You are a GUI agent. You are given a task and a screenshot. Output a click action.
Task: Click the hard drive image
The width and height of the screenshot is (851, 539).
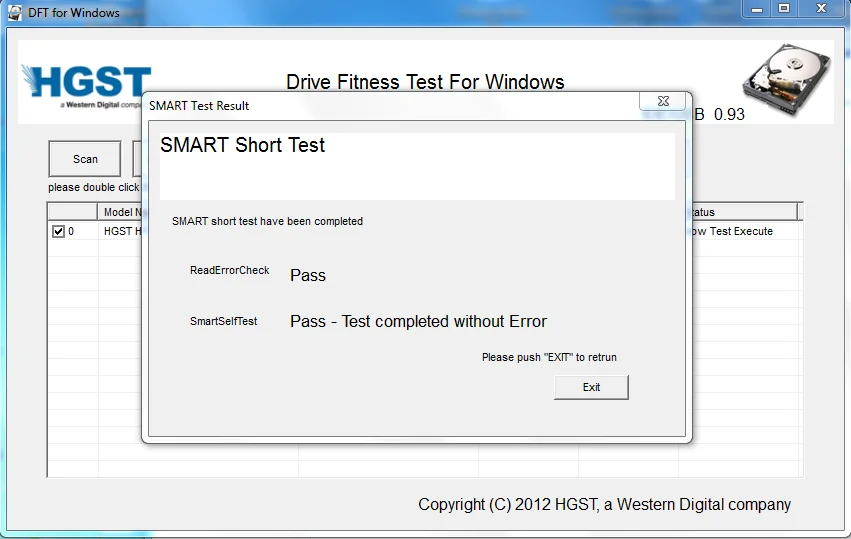click(x=787, y=79)
